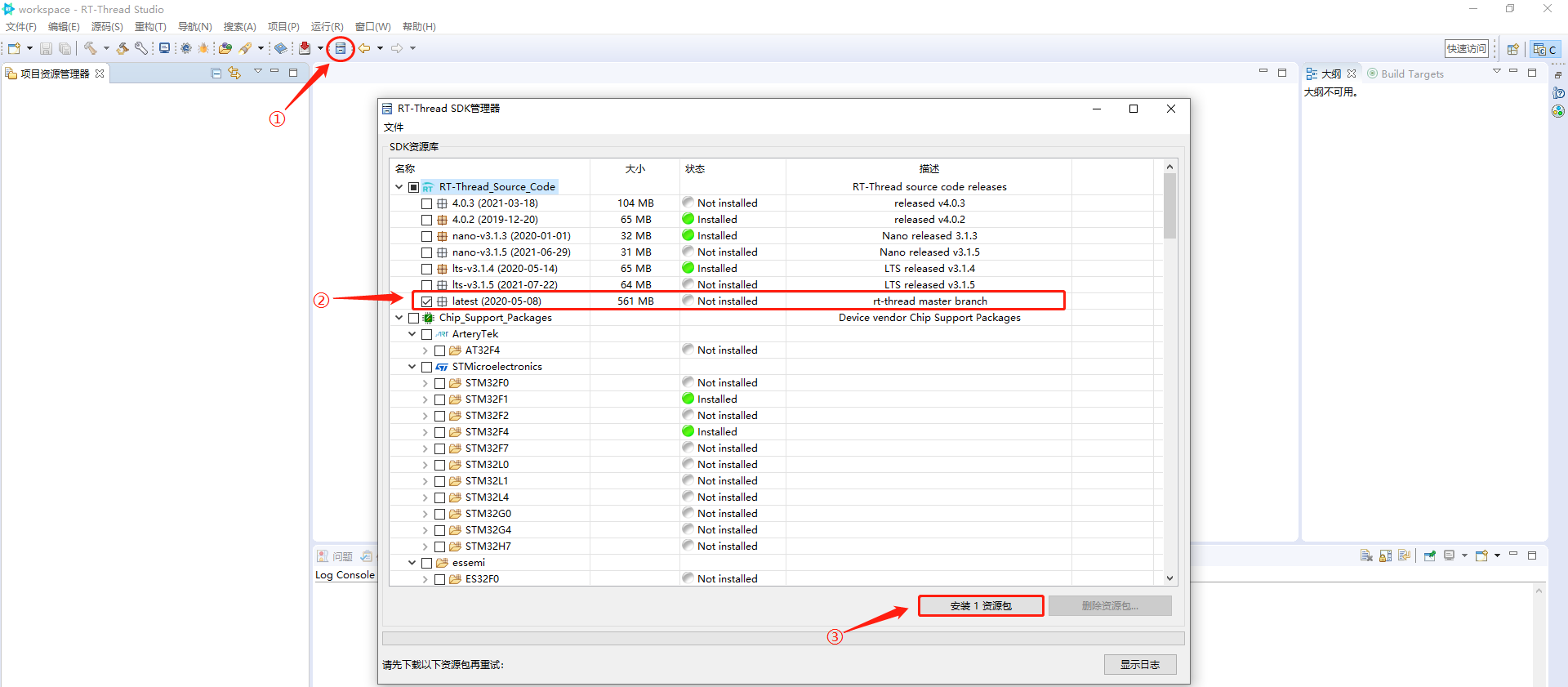Click the Rebuild hammer-with-arrows icon
Viewport: 1568px width, 687px height.
click(x=122, y=49)
